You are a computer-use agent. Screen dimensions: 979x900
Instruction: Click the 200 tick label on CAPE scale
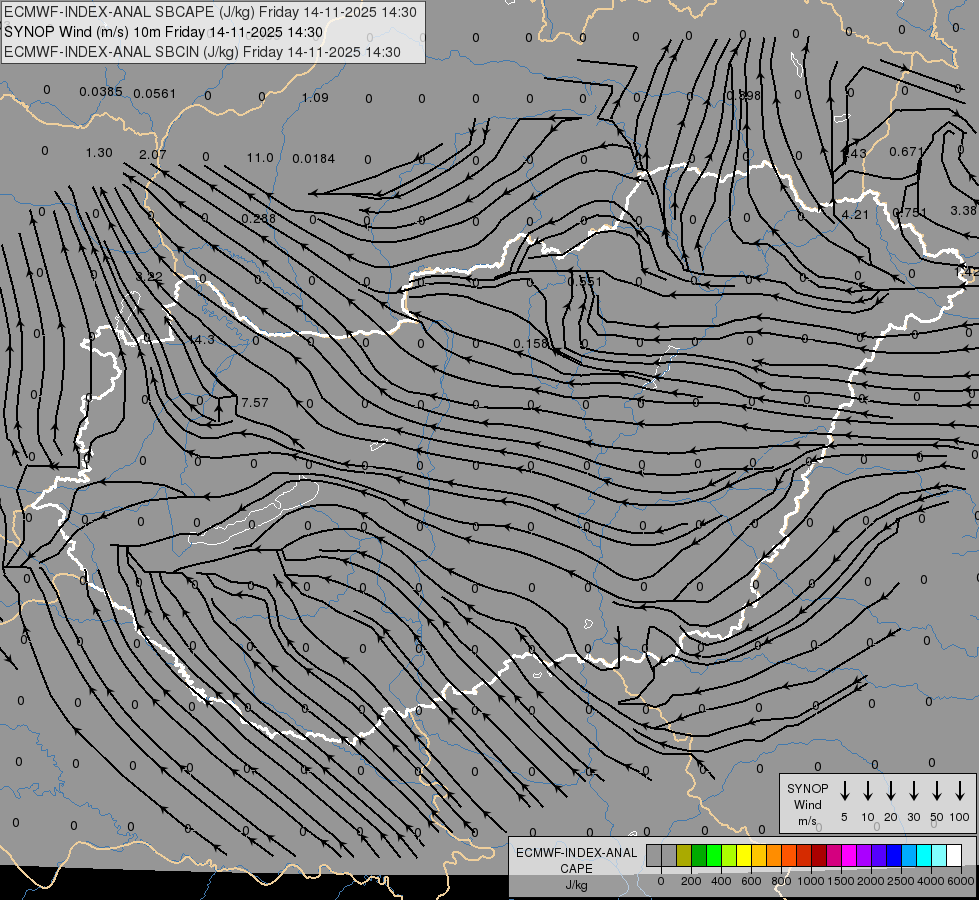coord(691,881)
